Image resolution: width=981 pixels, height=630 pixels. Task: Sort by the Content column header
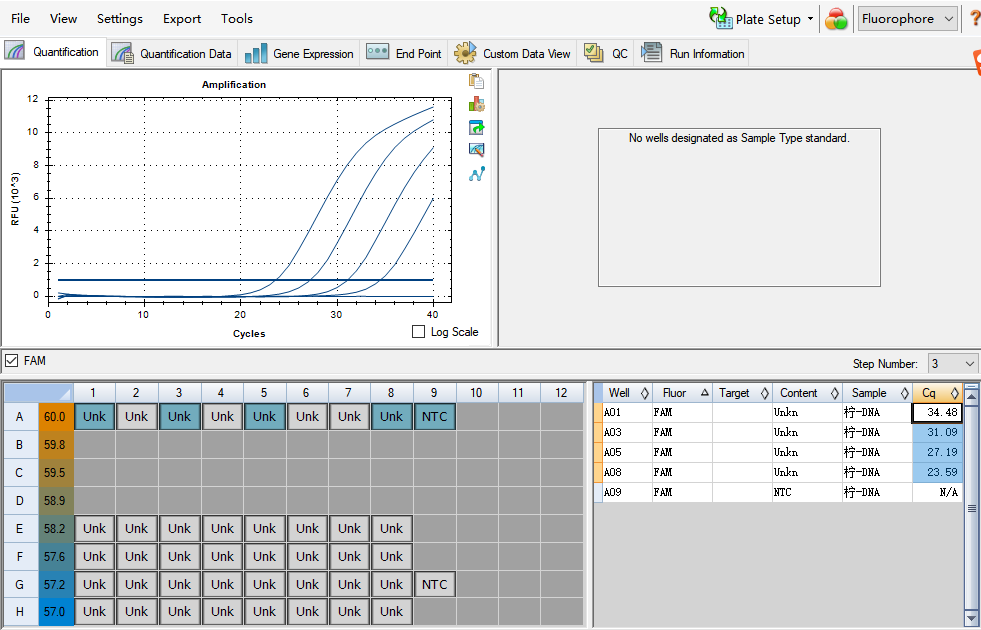pos(807,393)
